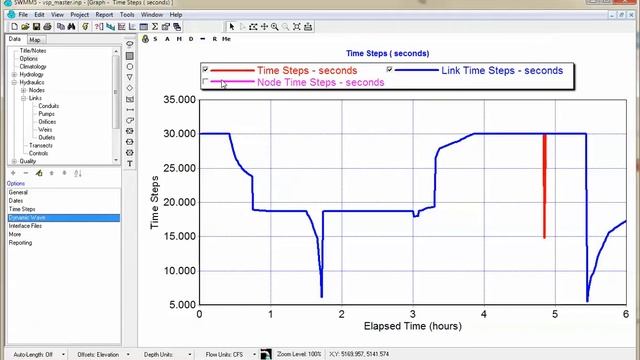The image size is (640, 360).
Task: Print the current graph
Action: tap(47, 27)
